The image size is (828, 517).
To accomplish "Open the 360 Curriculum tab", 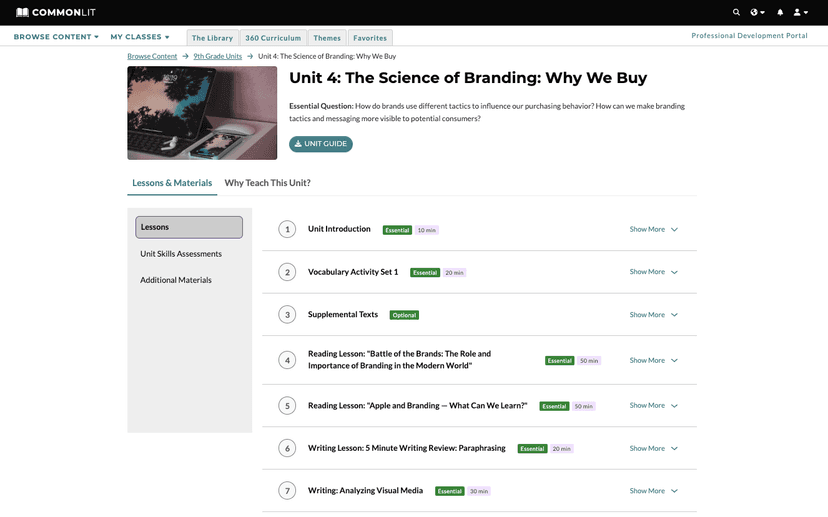I will point(272,38).
